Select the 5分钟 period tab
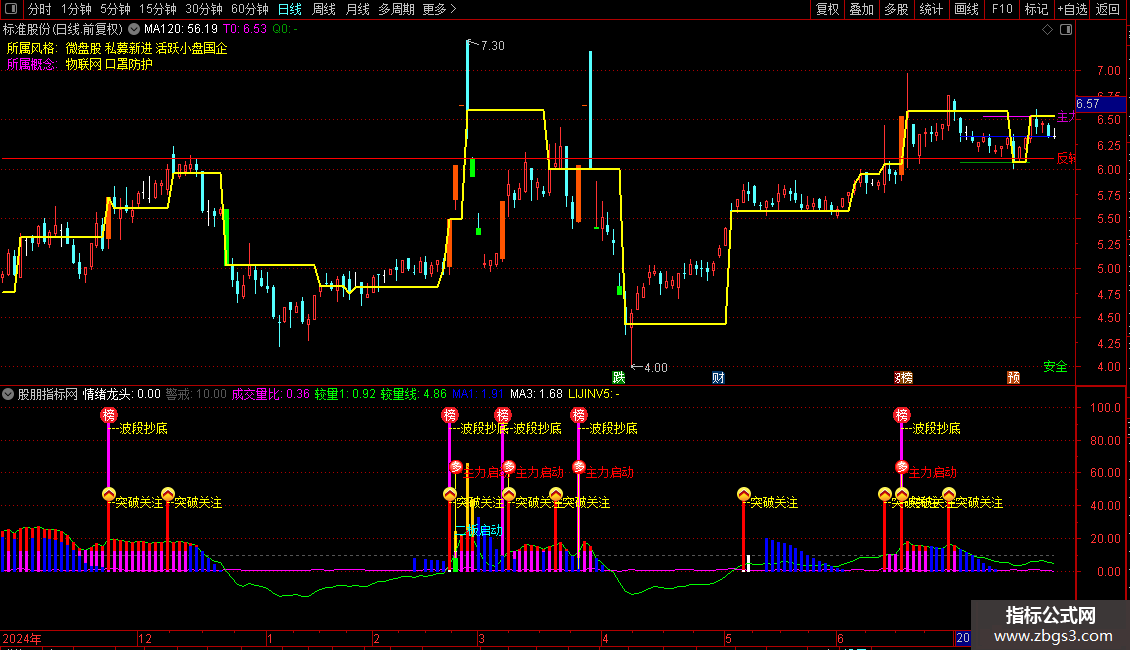1130x650 pixels. [x=115, y=9]
